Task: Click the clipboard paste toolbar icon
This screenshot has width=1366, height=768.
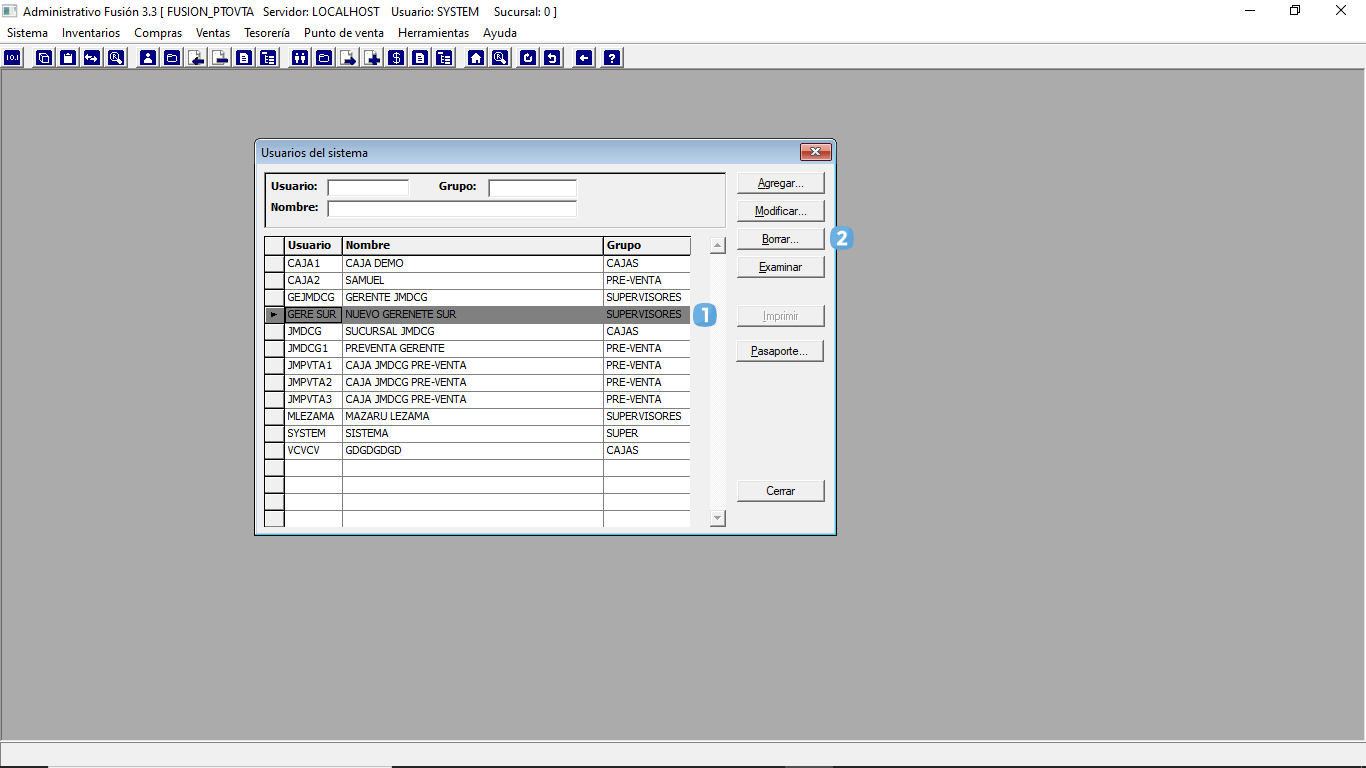Action: (x=68, y=57)
